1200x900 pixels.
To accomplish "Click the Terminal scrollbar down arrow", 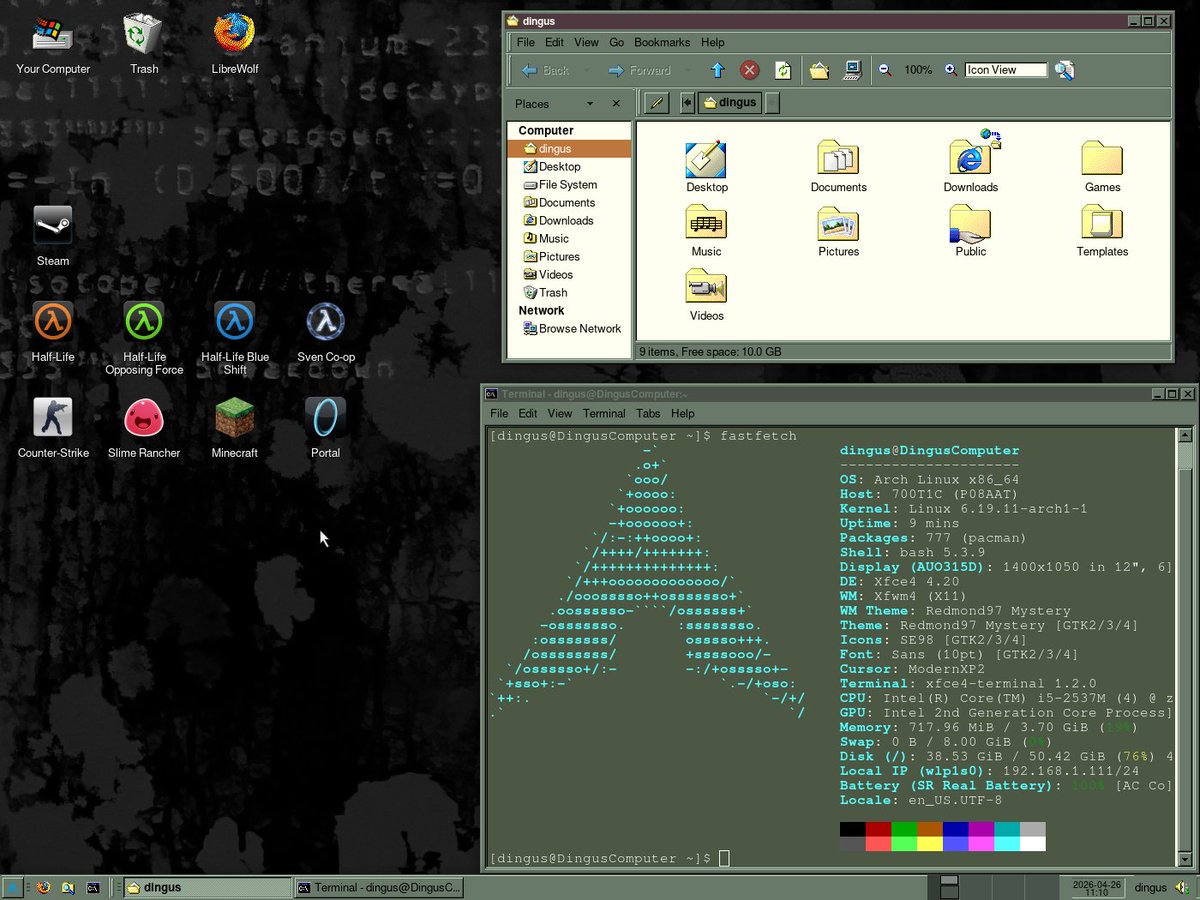I will tap(1185, 858).
